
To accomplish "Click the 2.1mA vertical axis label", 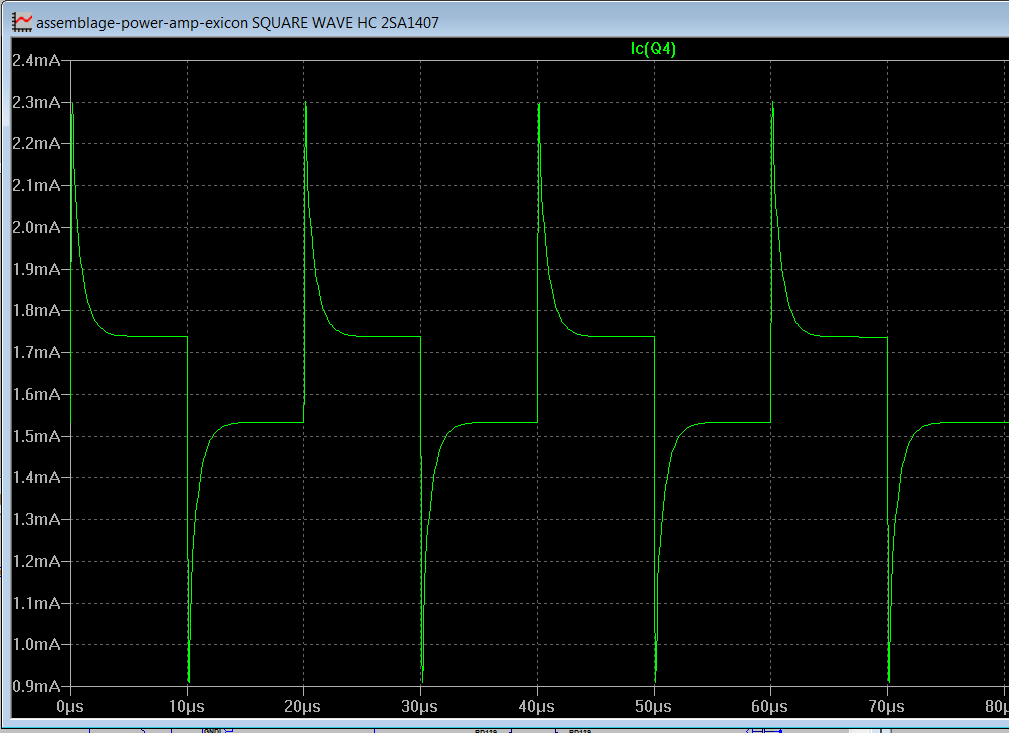I will tap(36, 185).
